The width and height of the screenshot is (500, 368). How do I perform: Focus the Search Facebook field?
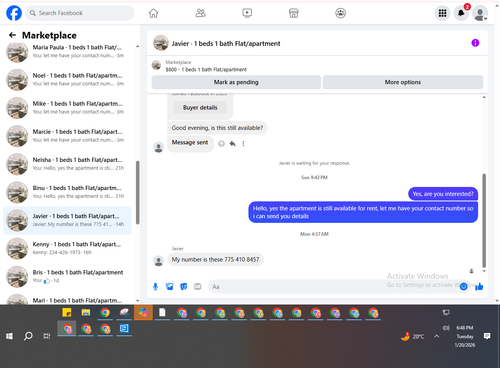[80, 13]
